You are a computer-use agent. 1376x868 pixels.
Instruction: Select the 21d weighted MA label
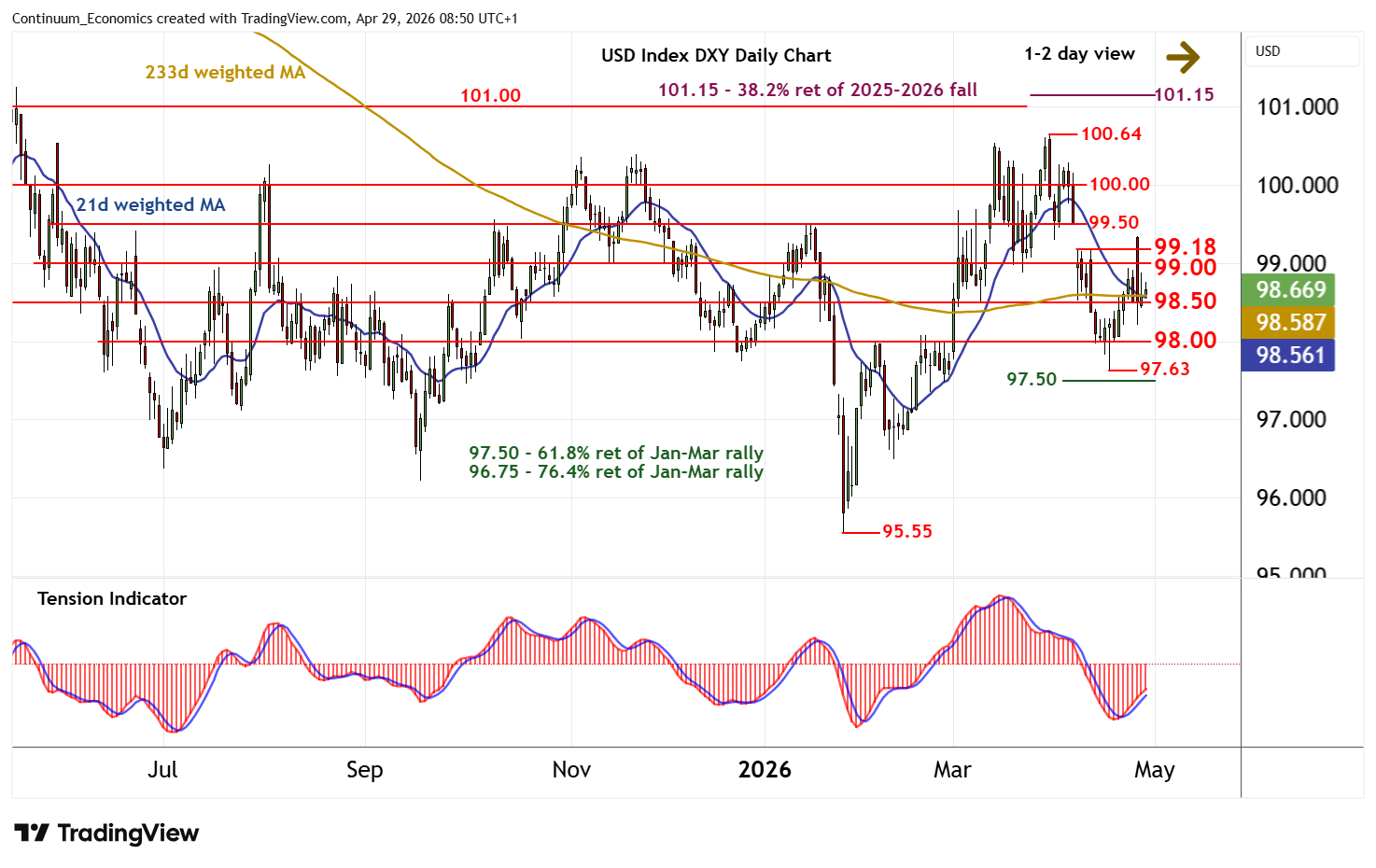pyautogui.click(x=150, y=204)
